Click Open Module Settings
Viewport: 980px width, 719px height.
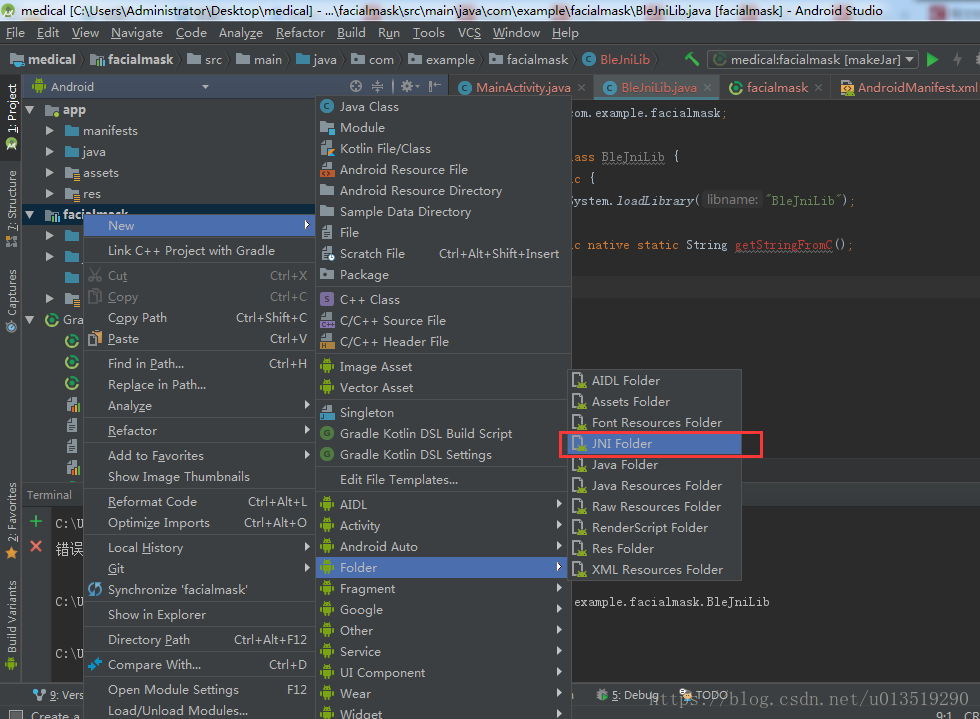(x=199, y=690)
